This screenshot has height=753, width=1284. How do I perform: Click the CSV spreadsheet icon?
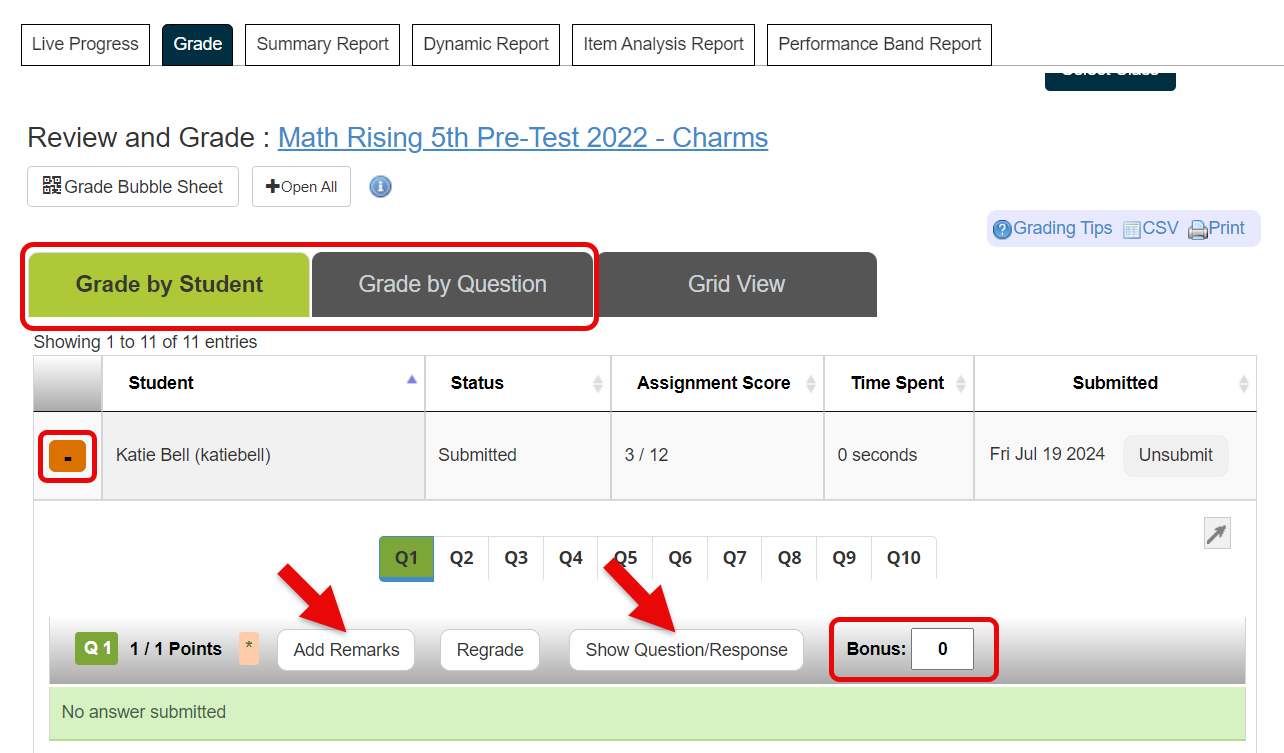pyautogui.click(x=1132, y=230)
